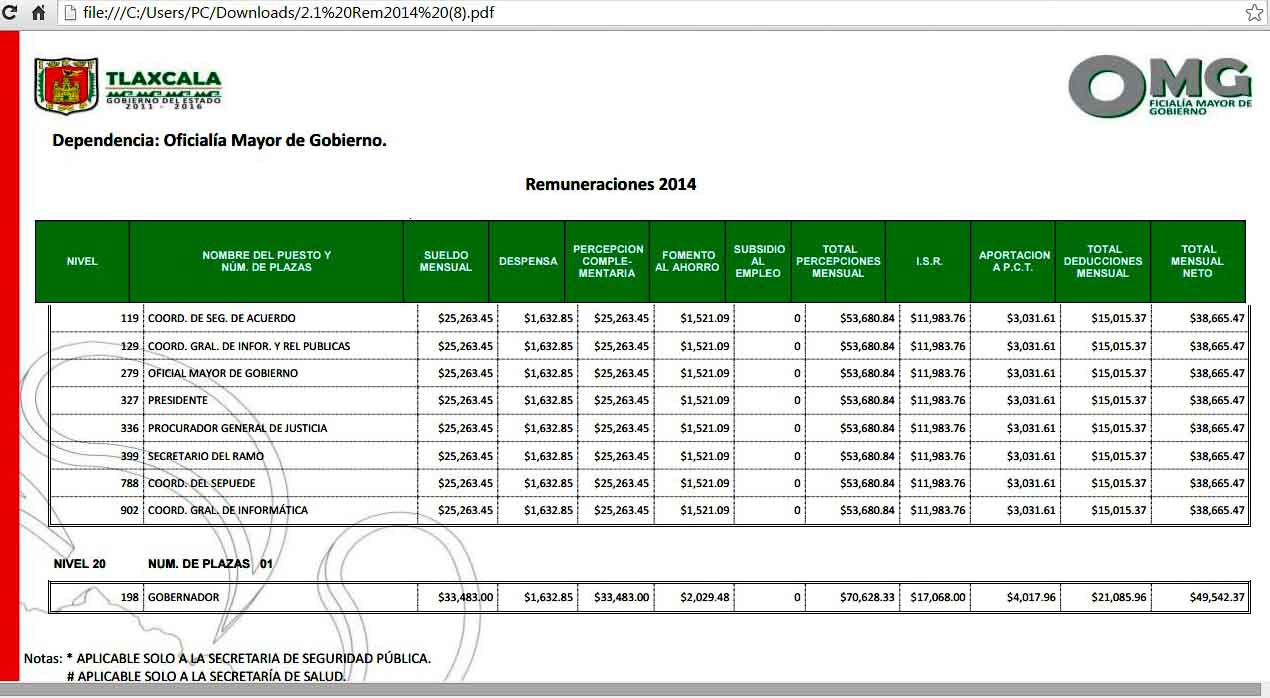Click the FOMENTO AL AHORRO header
Image resolution: width=1270 pixels, height=698 pixels.
687,261
